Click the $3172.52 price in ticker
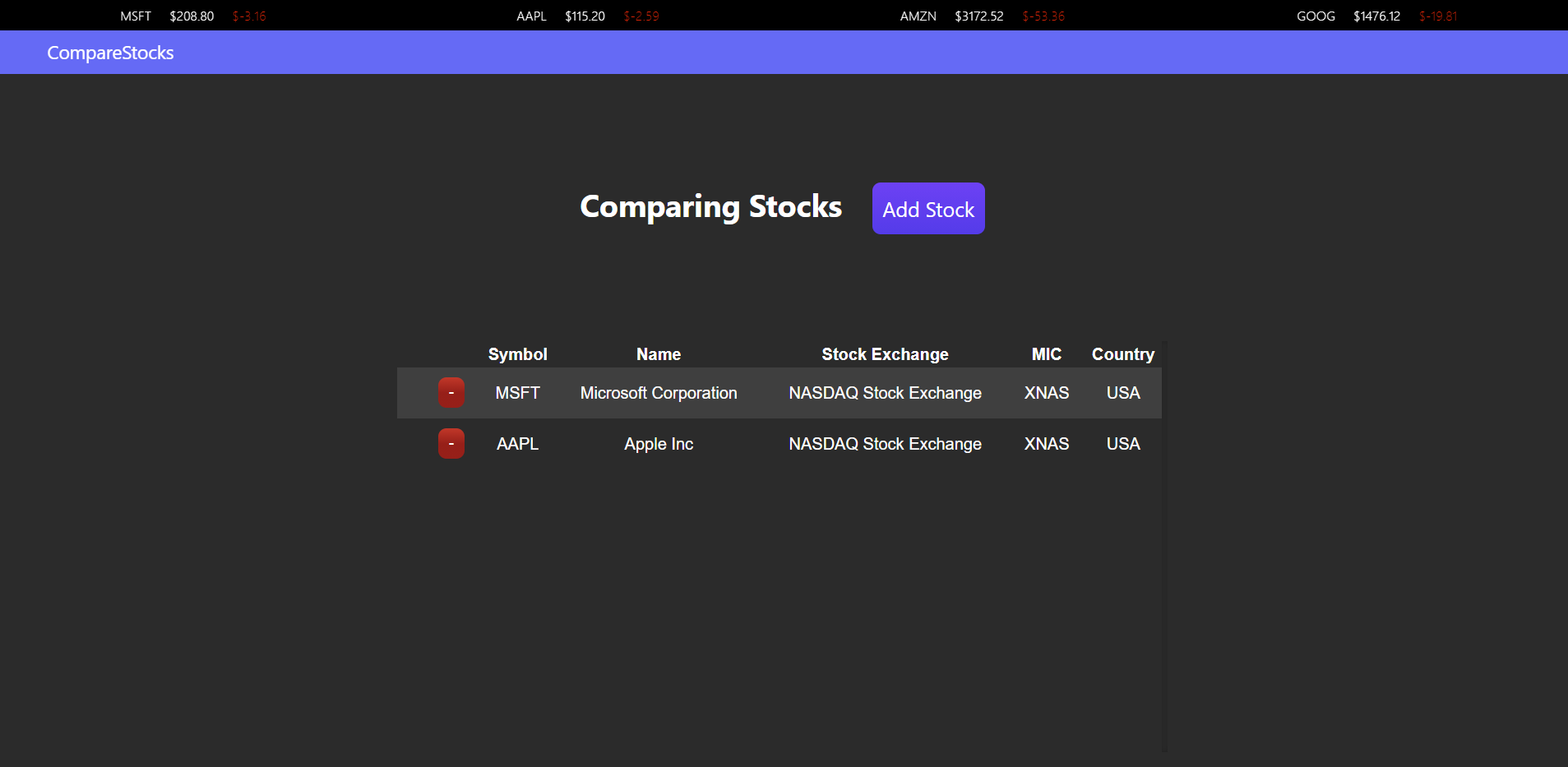Screen dimensions: 1568x767 pos(979,16)
